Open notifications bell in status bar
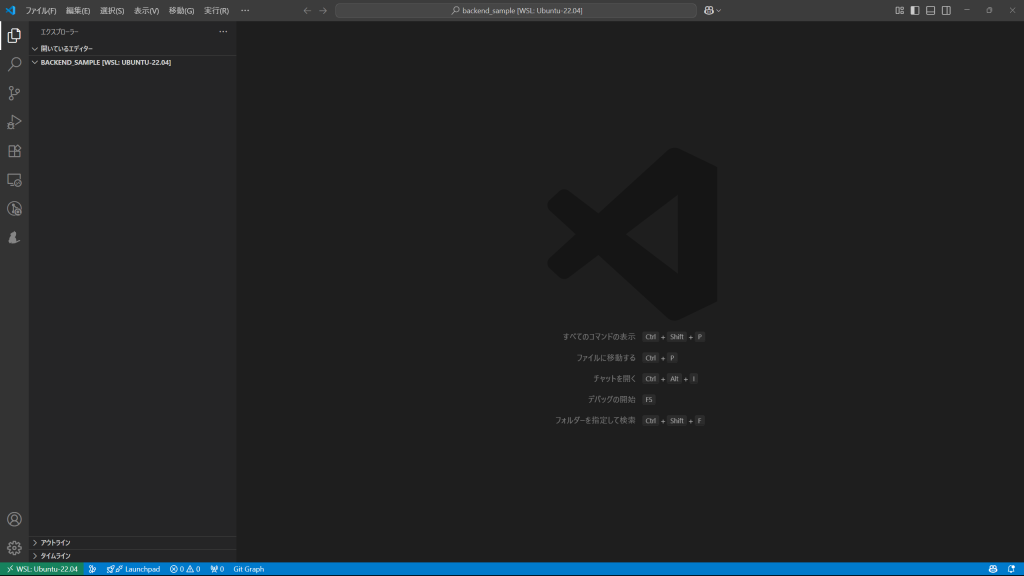The width and height of the screenshot is (1024, 576). pyautogui.click(x=1011, y=569)
